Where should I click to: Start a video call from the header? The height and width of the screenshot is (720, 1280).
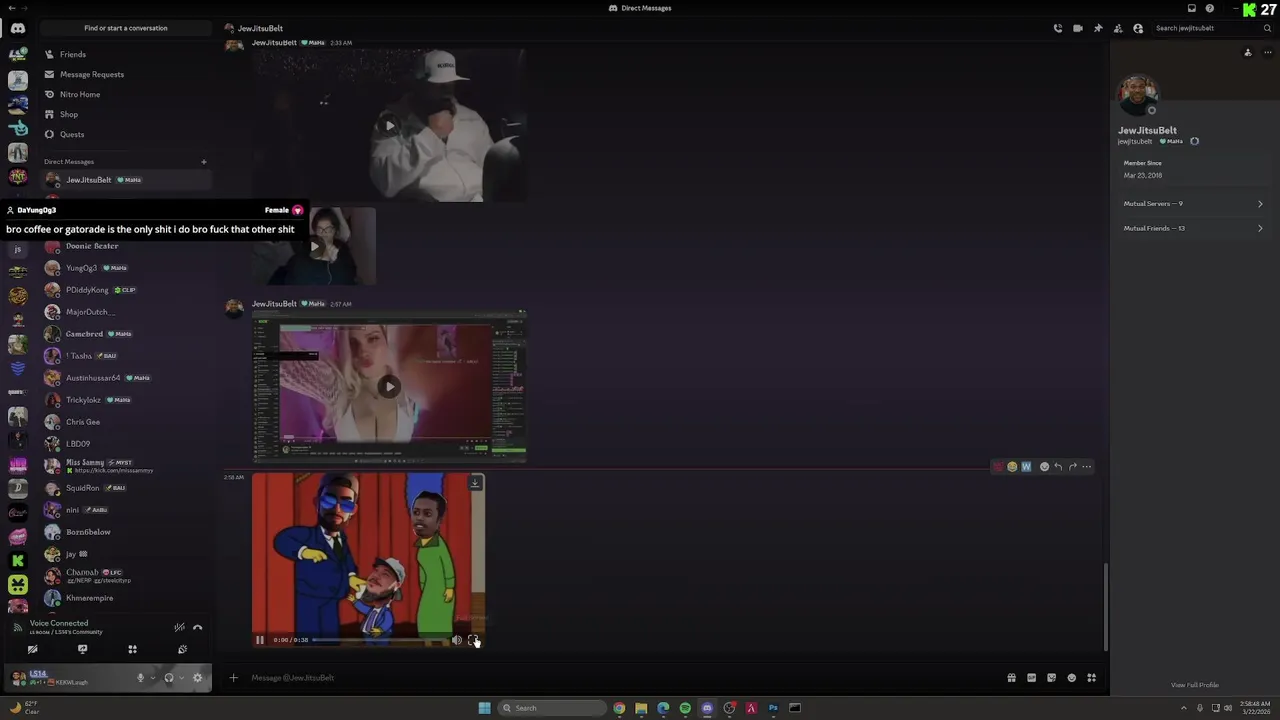click(1078, 28)
